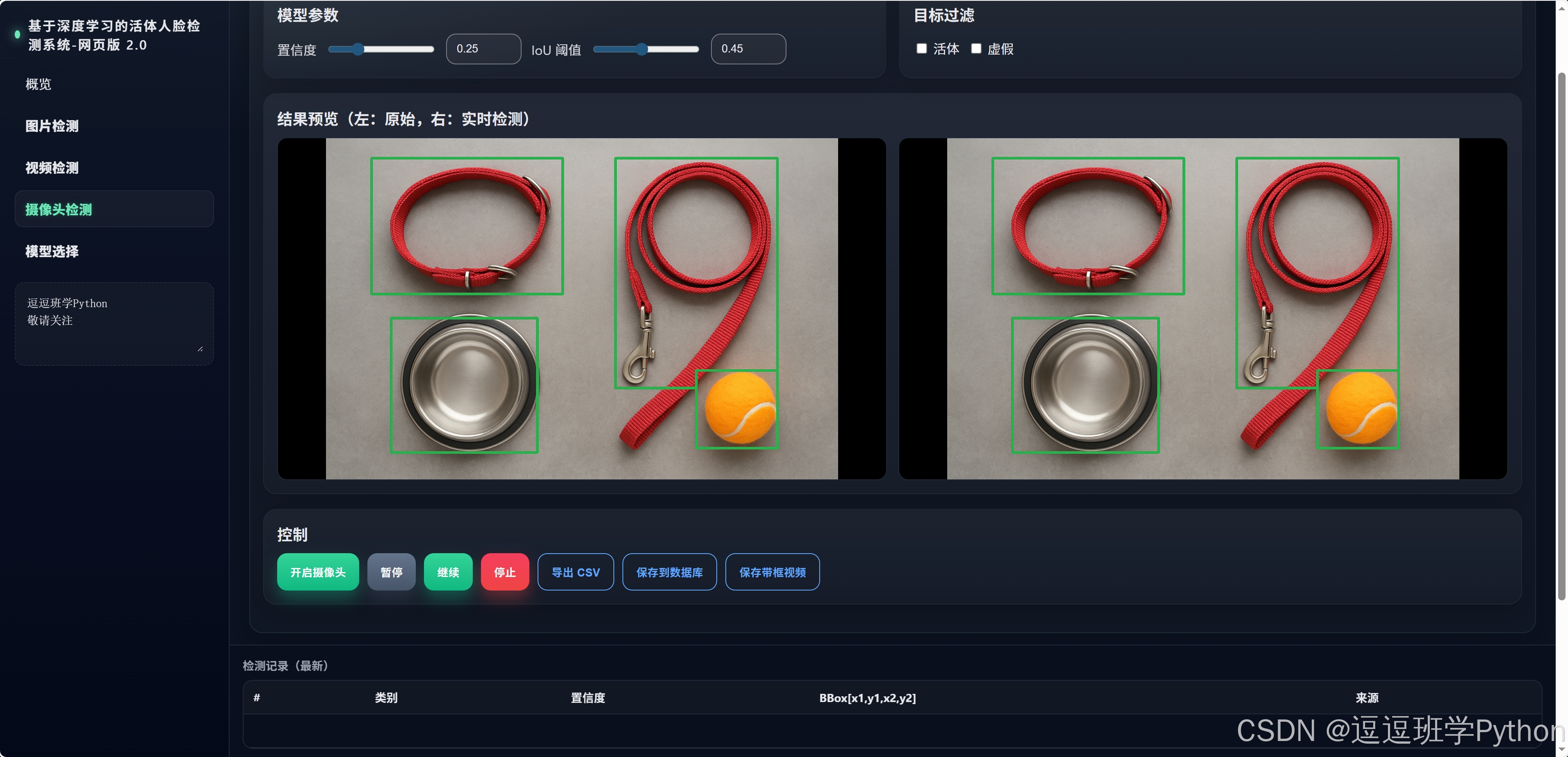
Task: Adjust the IoU 阈值 slider handle
Action: [x=642, y=49]
